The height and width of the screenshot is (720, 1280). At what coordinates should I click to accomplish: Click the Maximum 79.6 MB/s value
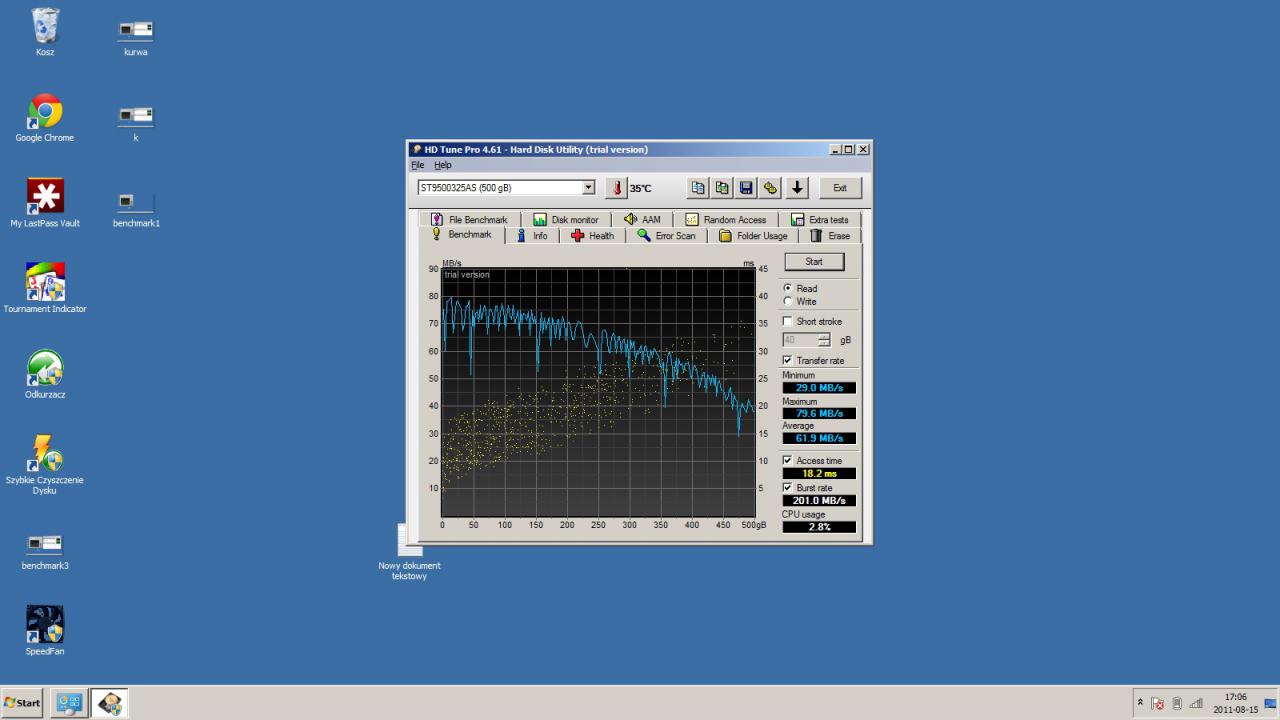click(819, 413)
